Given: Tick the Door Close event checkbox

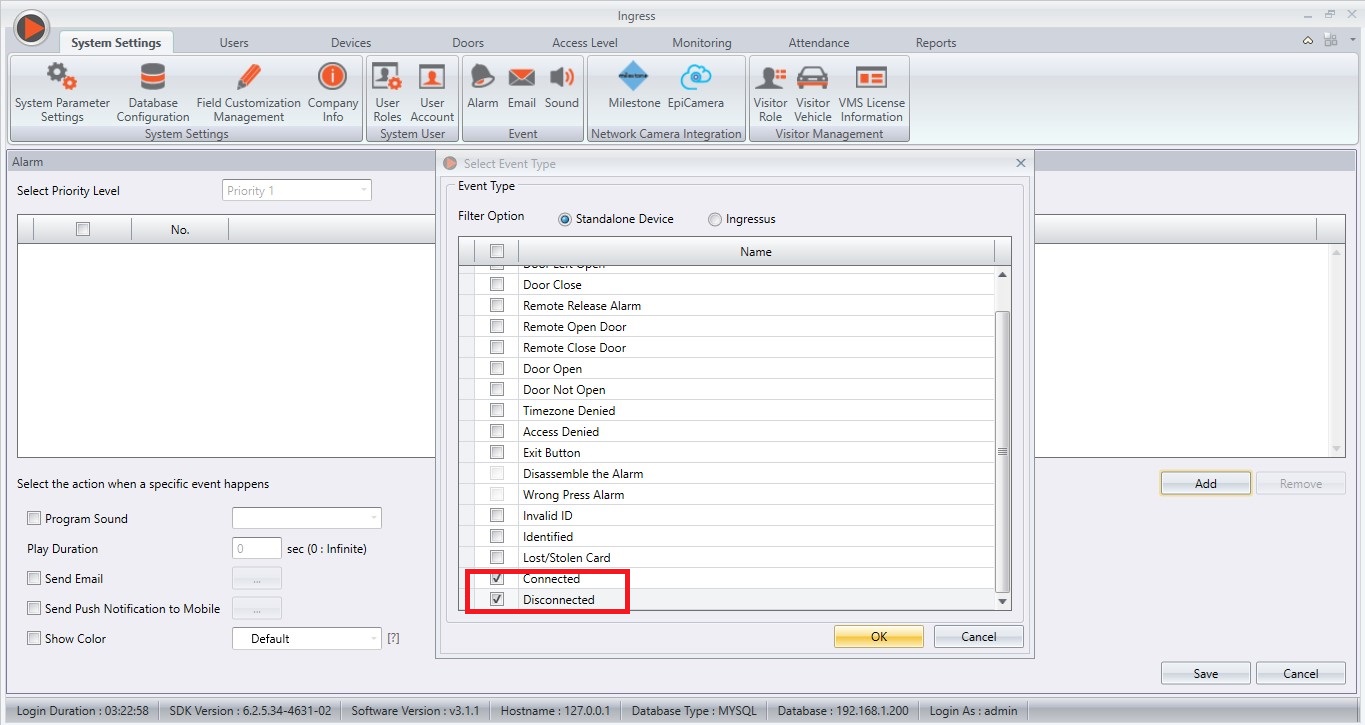Looking at the screenshot, I should coord(497,285).
